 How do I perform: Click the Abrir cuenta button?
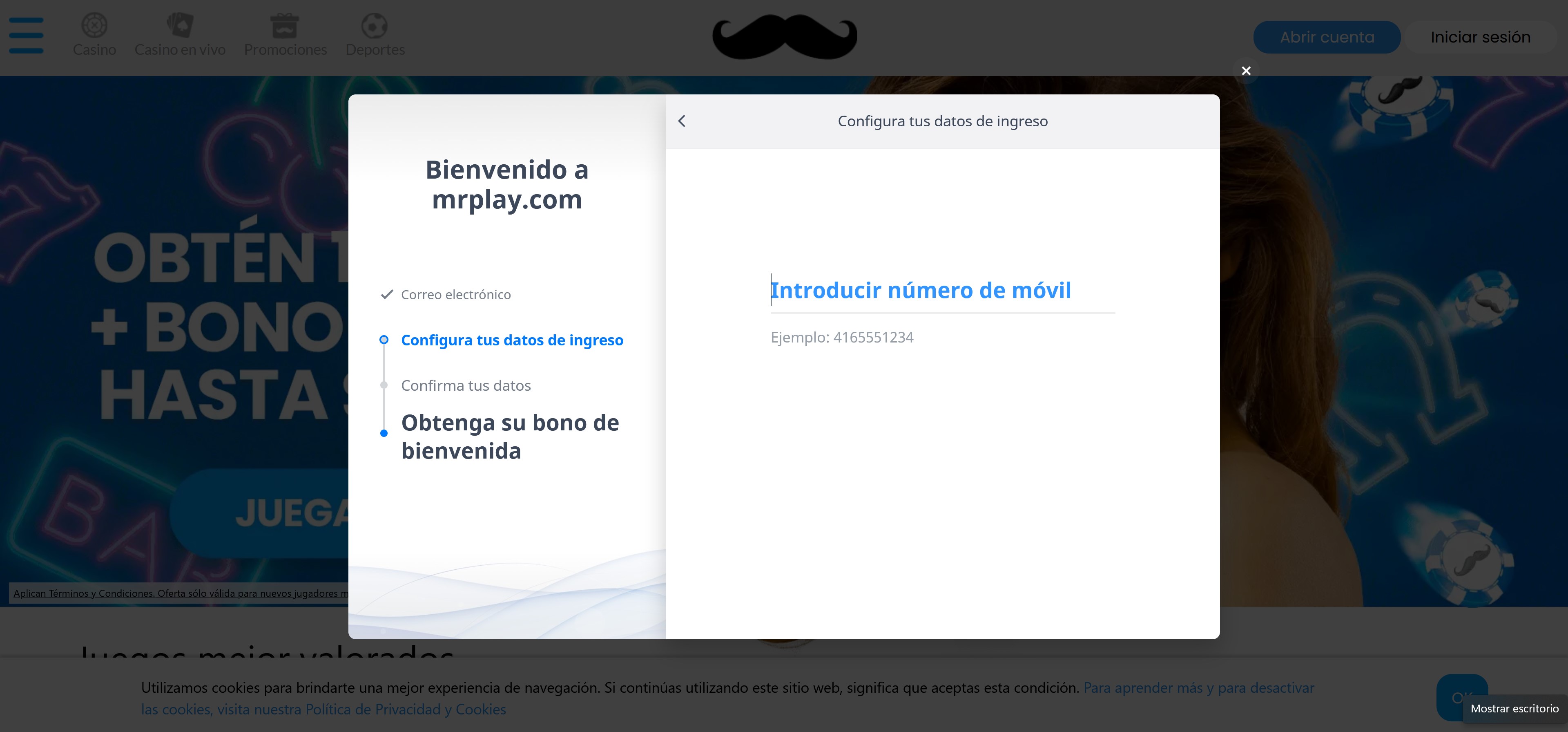pos(1326,37)
